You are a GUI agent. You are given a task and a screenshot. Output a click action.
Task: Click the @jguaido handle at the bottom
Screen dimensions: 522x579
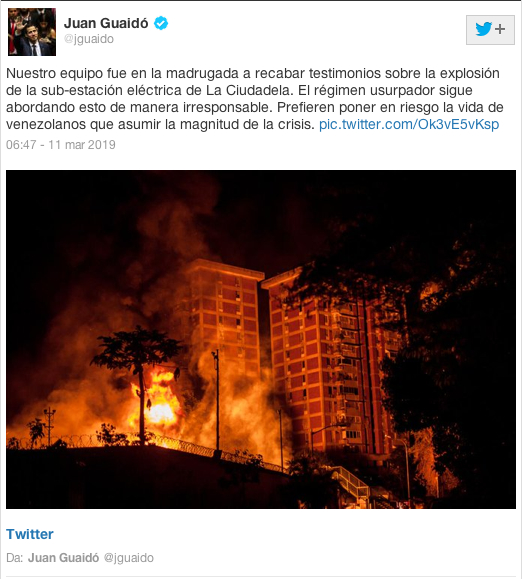point(128,558)
